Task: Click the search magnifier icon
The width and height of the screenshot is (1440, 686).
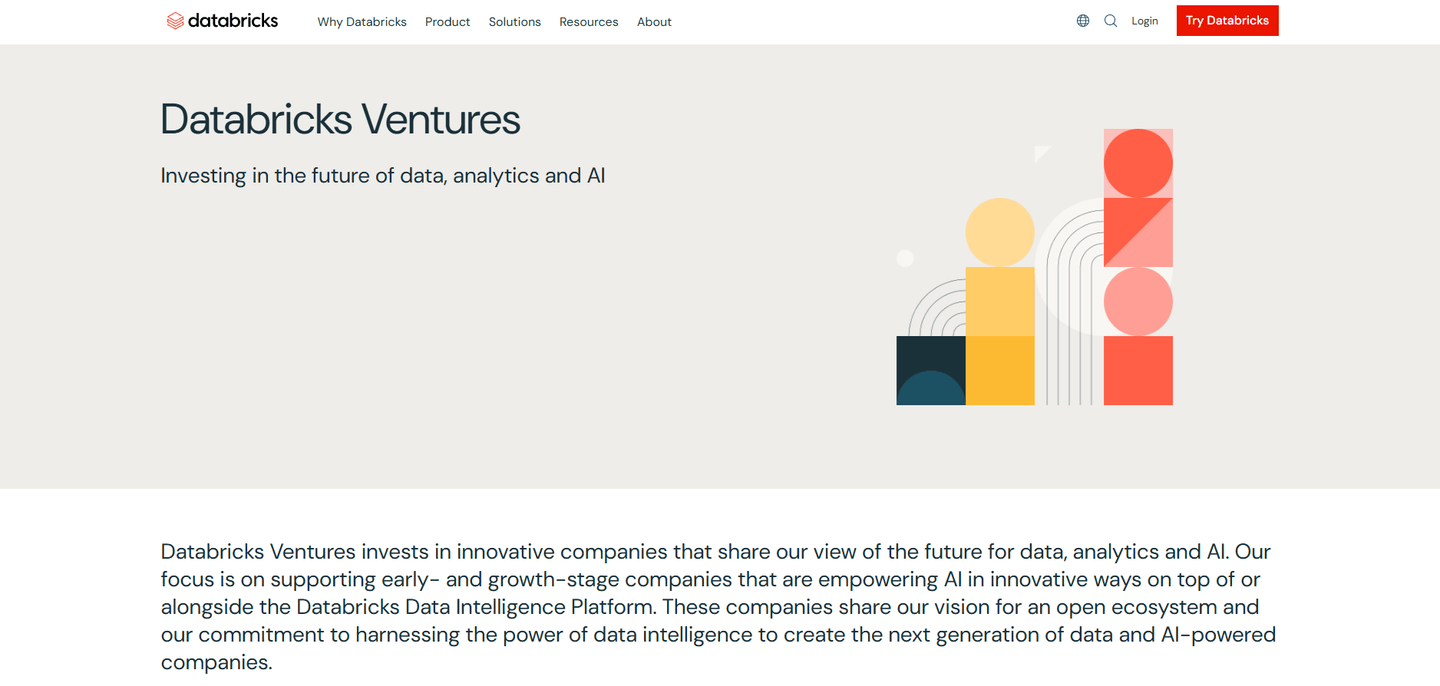Action: click(1110, 20)
